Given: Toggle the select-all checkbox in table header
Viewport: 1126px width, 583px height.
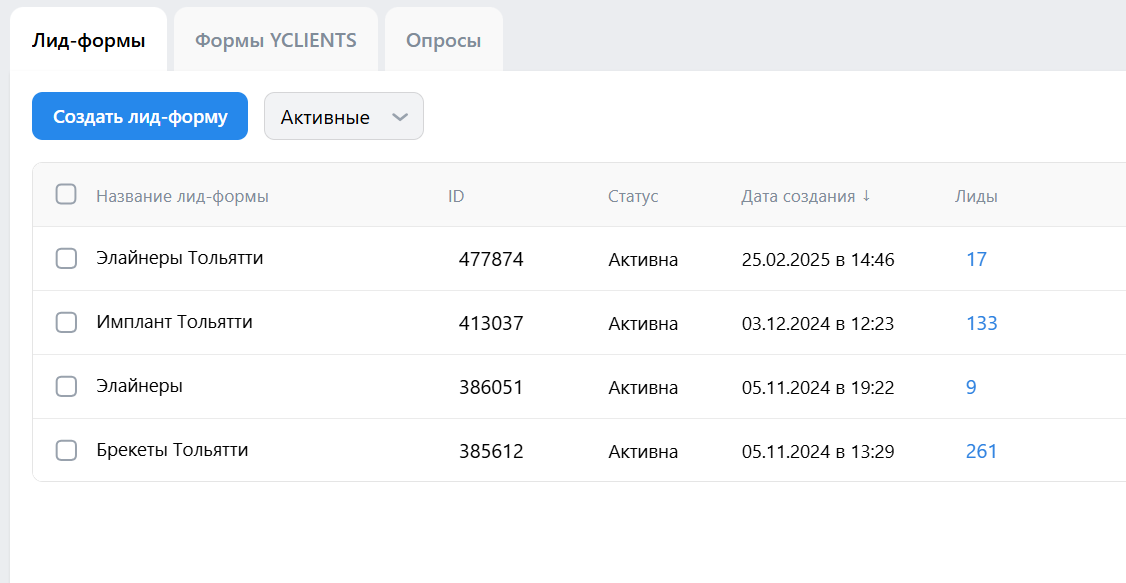Looking at the screenshot, I should tap(66, 195).
